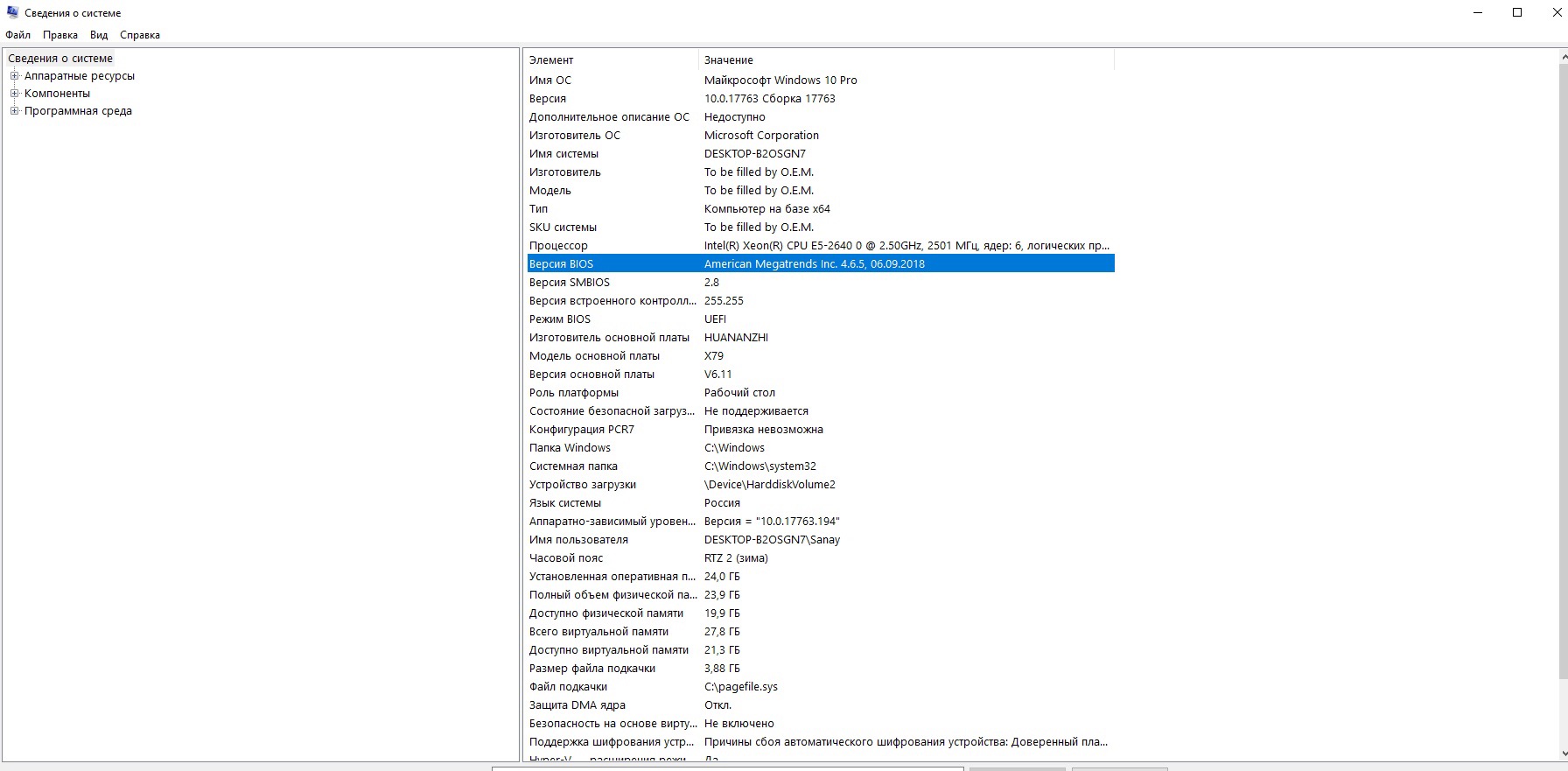The width and height of the screenshot is (1568, 771).
Task: Click the vertical scrollbar up arrow
Action: point(1564,57)
